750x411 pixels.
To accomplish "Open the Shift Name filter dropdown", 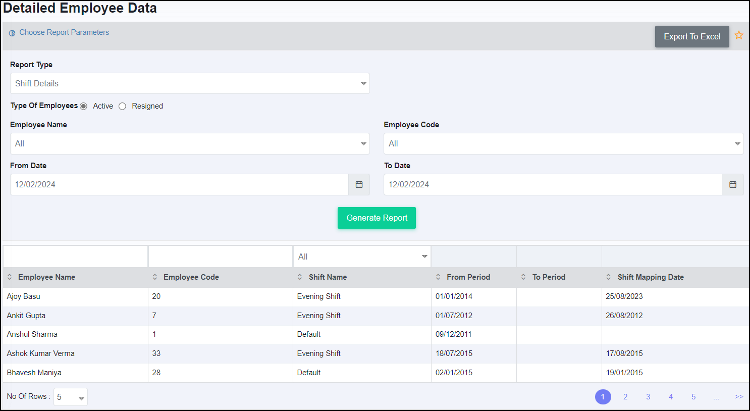I will [x=361, y=256].
